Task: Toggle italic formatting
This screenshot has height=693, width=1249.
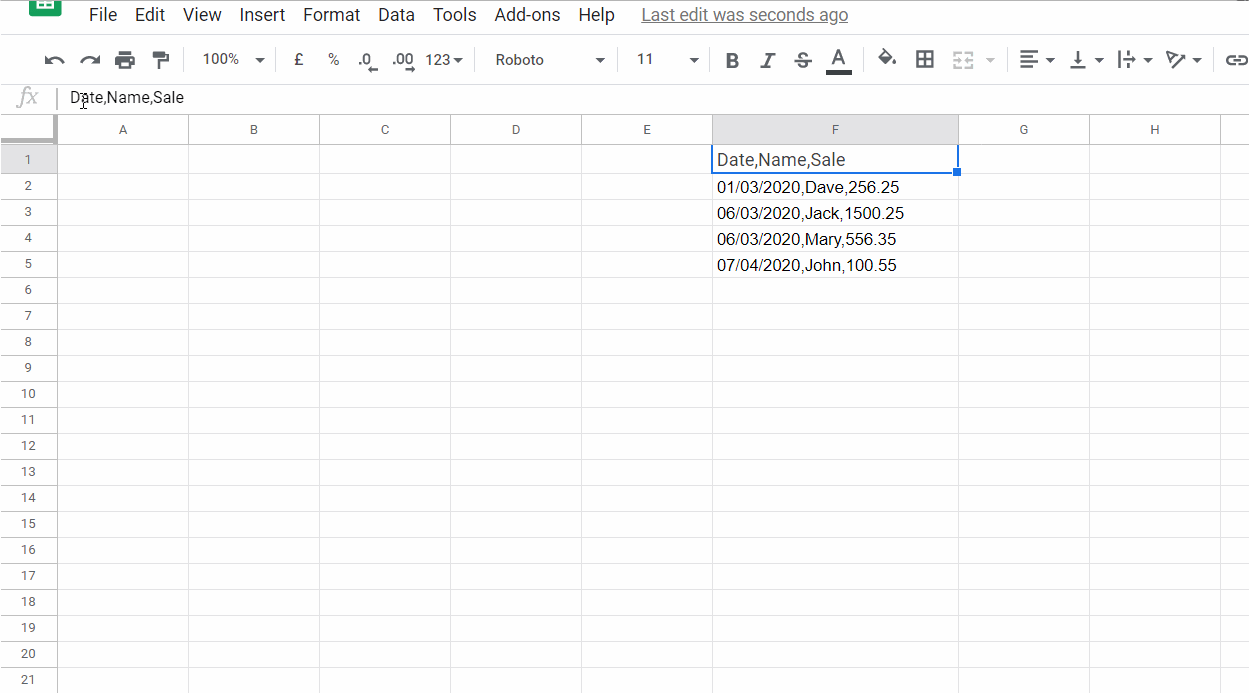Action: (x=767, y=59)
